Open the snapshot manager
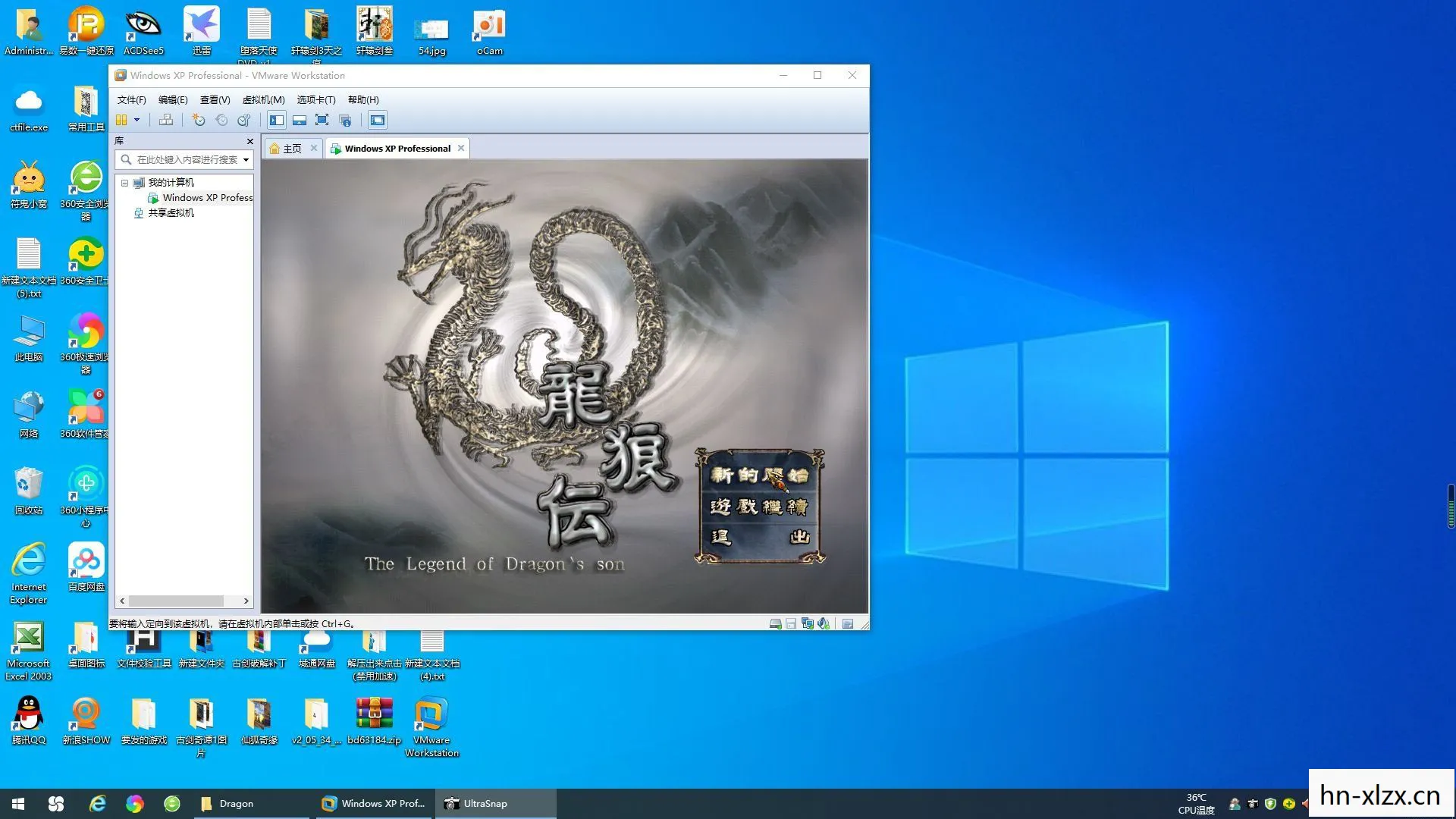The width and height of the screenshot is (1456, 819). click(244, 120)
